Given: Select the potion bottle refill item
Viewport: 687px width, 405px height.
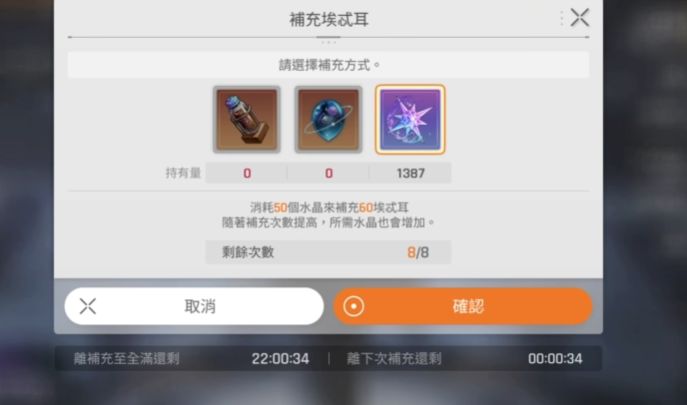Looking at the screenshot, I should [247, 120].
